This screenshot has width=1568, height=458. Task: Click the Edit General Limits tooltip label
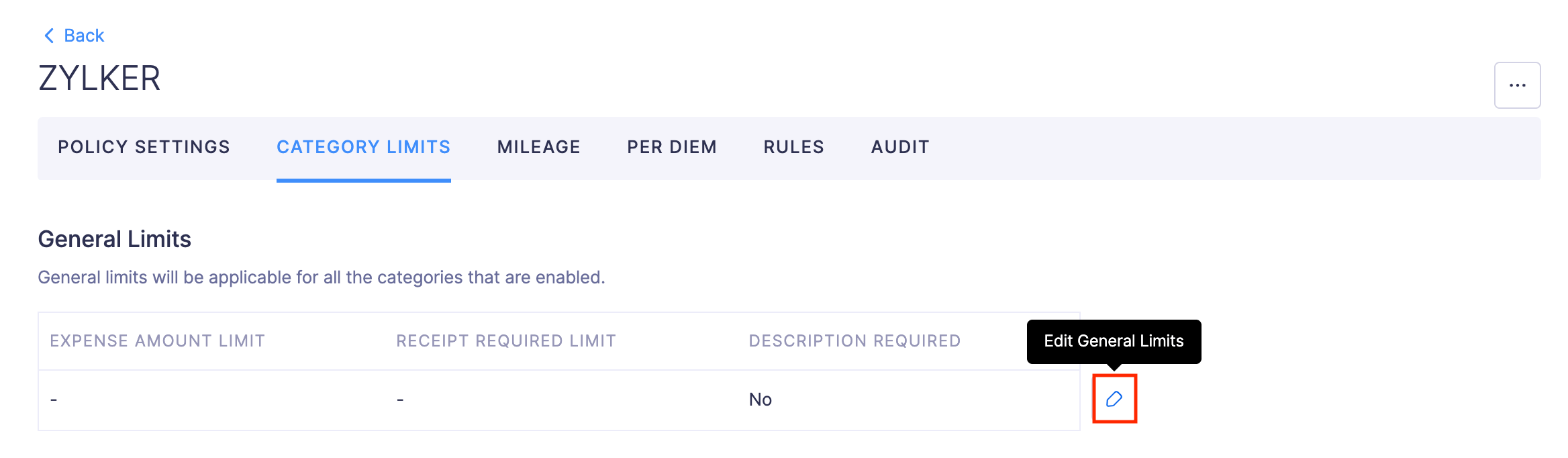click(1114, 341)
